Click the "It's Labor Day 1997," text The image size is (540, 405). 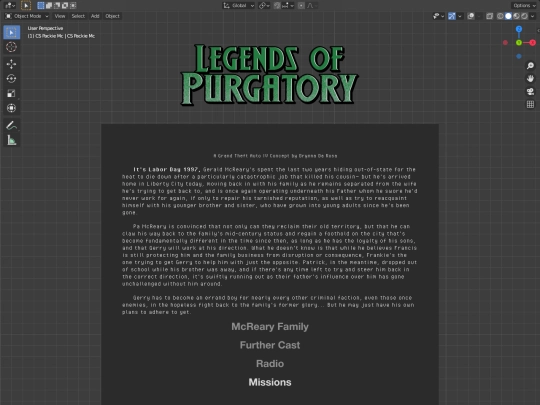pyautogui.click(x=166, y=169)
